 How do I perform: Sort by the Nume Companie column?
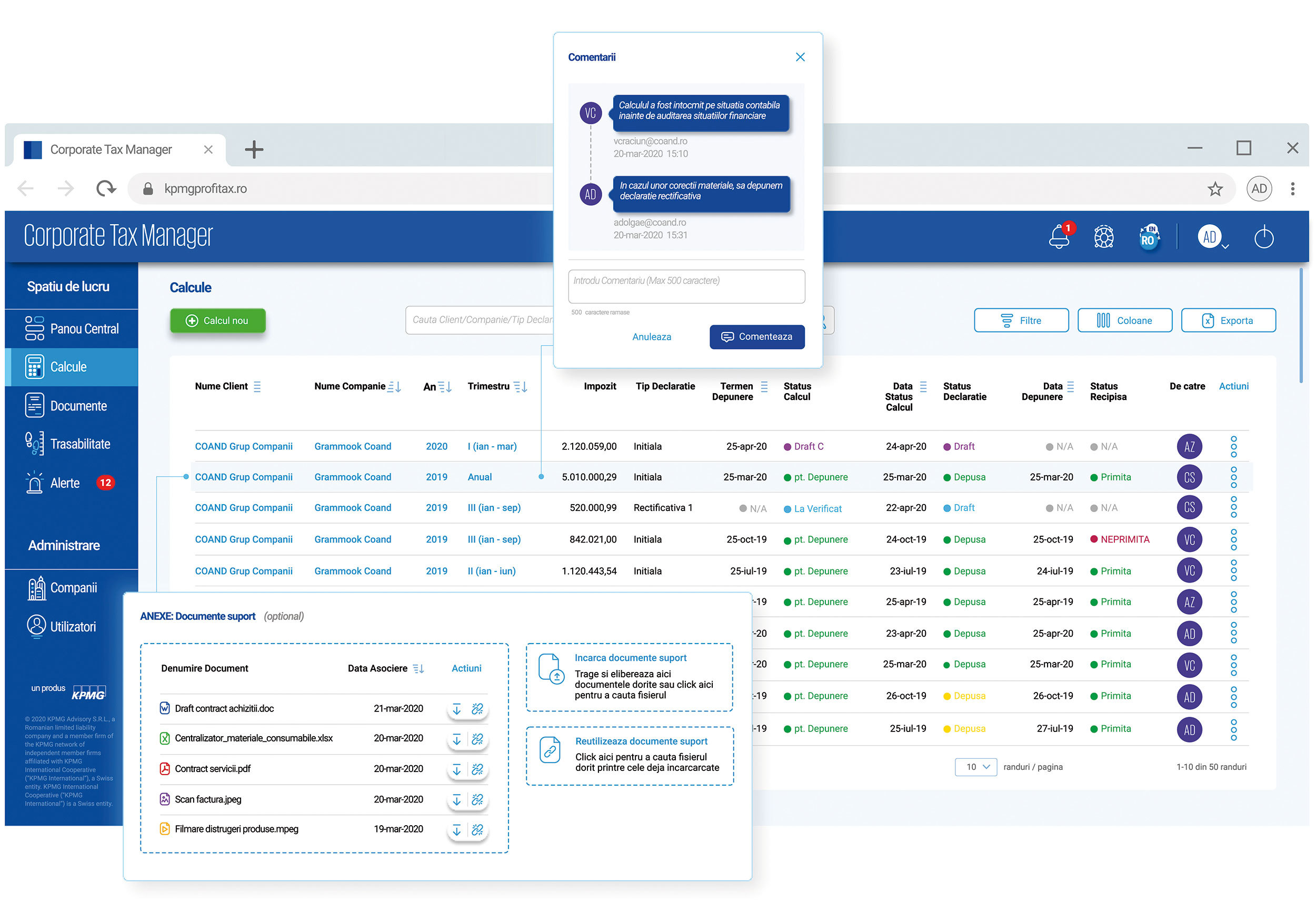point(394,387)
